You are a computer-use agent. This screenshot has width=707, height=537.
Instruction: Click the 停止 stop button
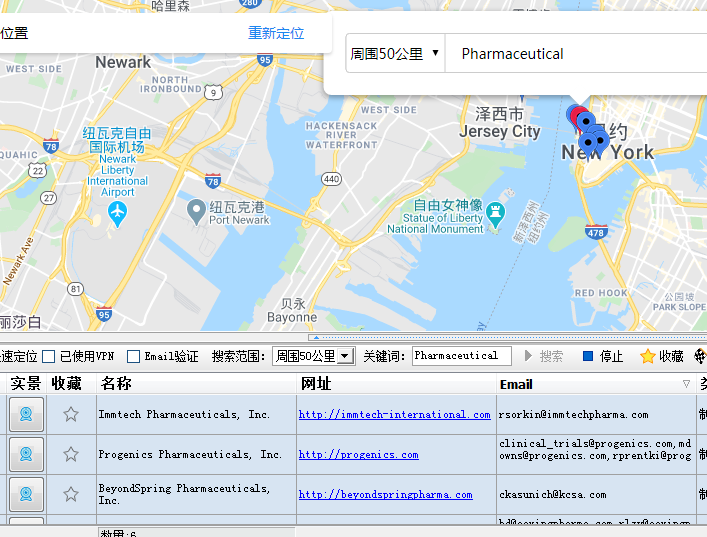pyautogui.click(x=603, y=356)
